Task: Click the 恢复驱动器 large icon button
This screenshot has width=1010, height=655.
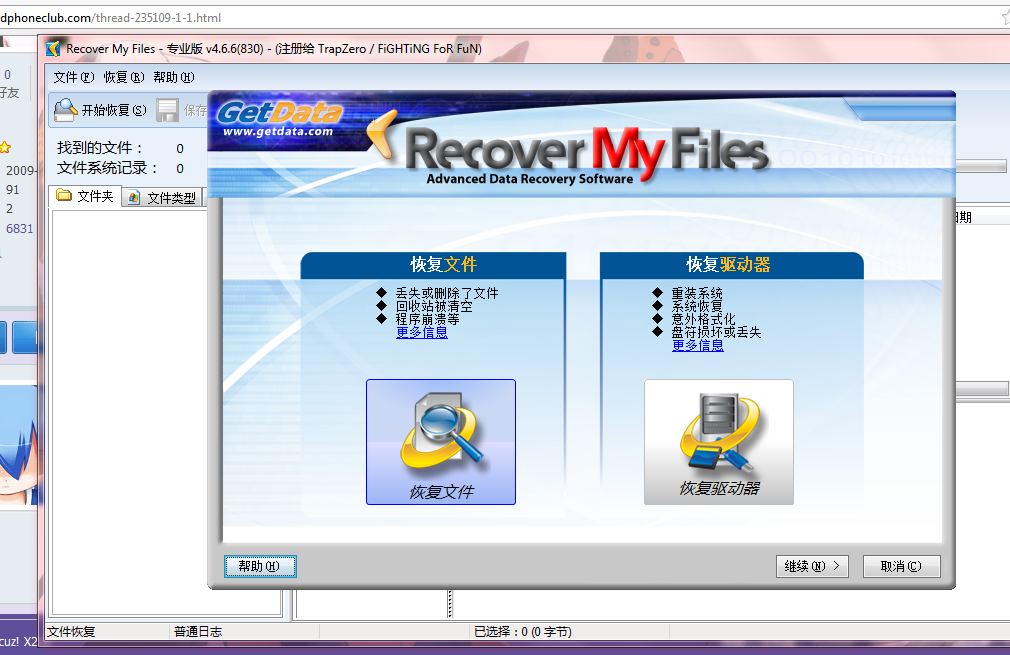Action: [x=719, y=442]
